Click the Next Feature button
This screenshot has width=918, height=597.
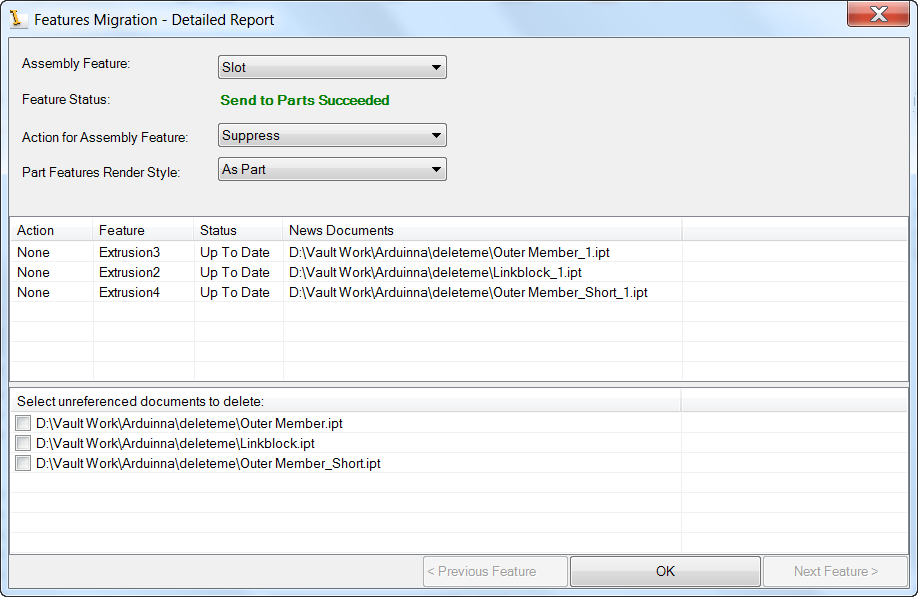835,571
